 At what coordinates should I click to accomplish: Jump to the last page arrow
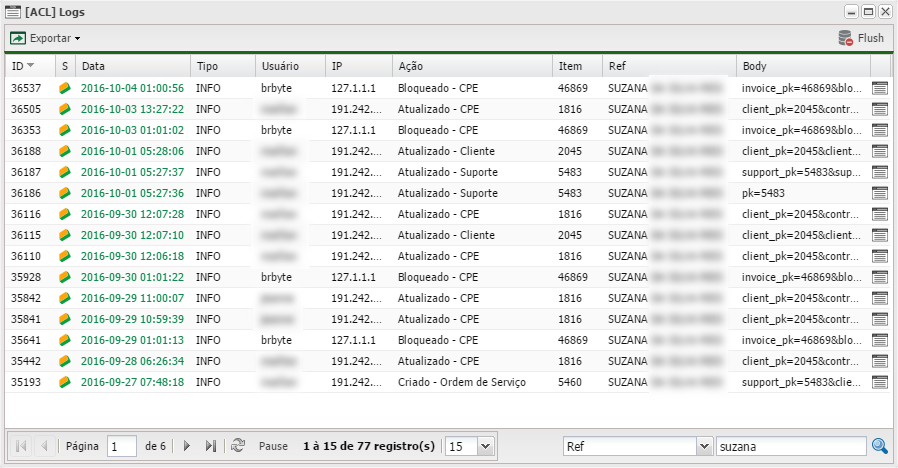tap(210, 446)
